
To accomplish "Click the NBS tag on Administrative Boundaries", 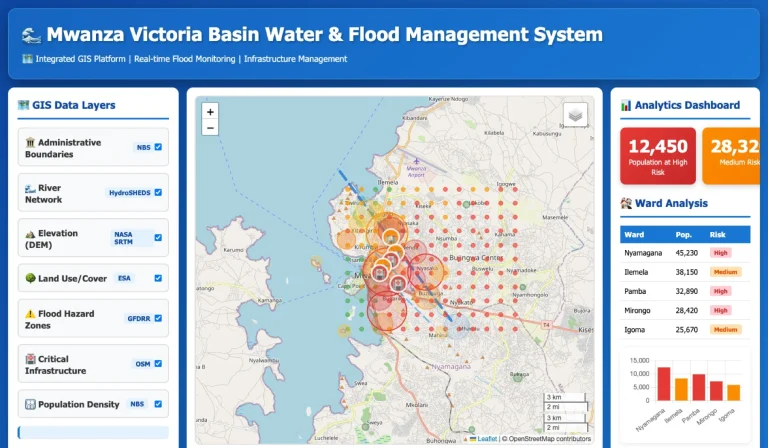I will [x=144, y=147].
